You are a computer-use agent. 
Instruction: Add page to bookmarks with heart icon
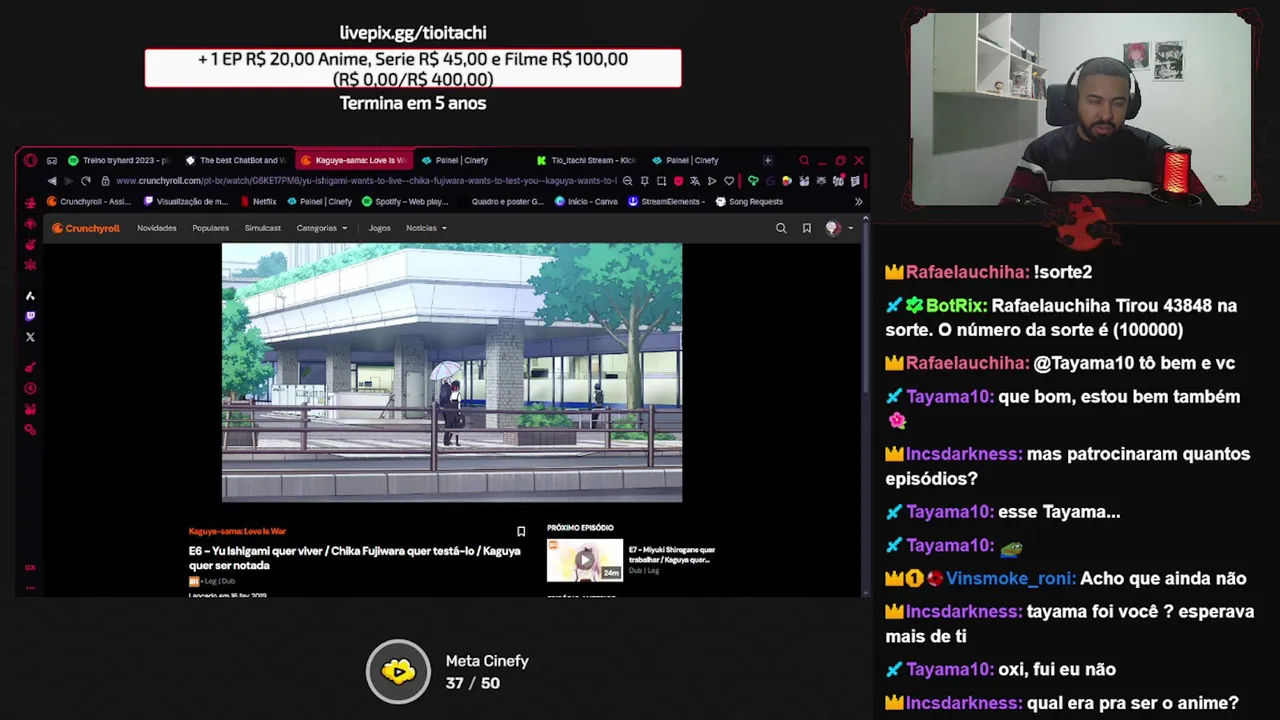(x=729, y=181)
